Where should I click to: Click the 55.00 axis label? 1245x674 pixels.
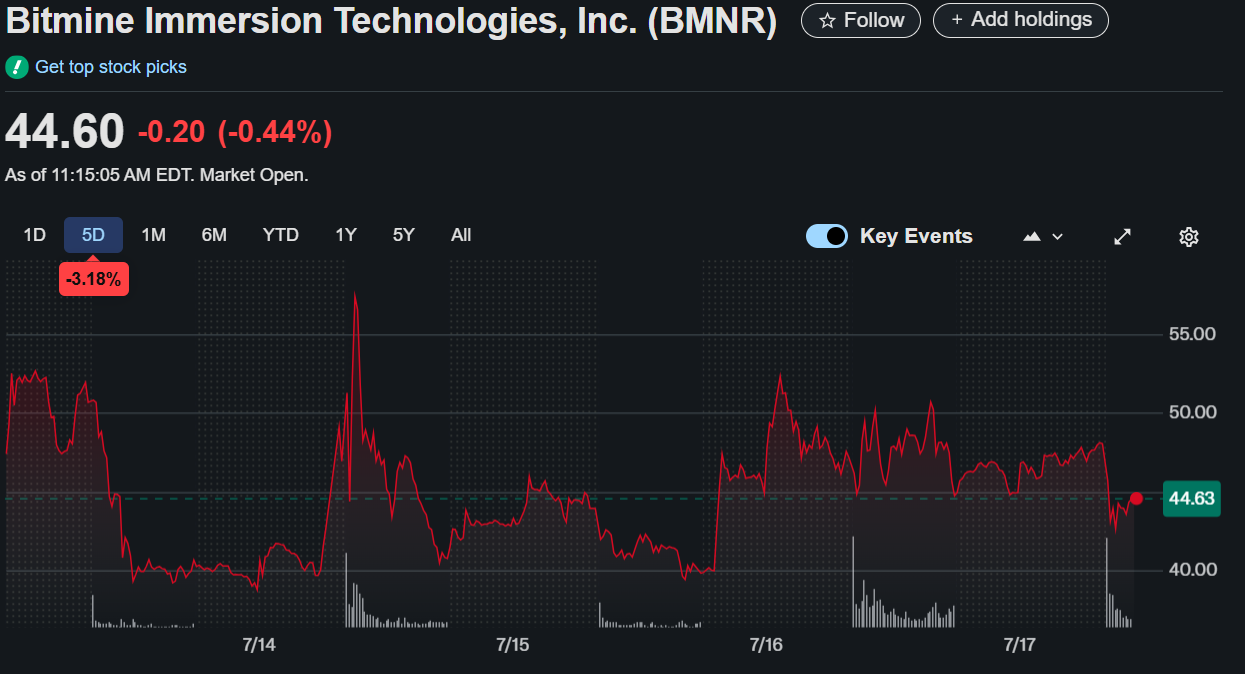[1192, 334]
